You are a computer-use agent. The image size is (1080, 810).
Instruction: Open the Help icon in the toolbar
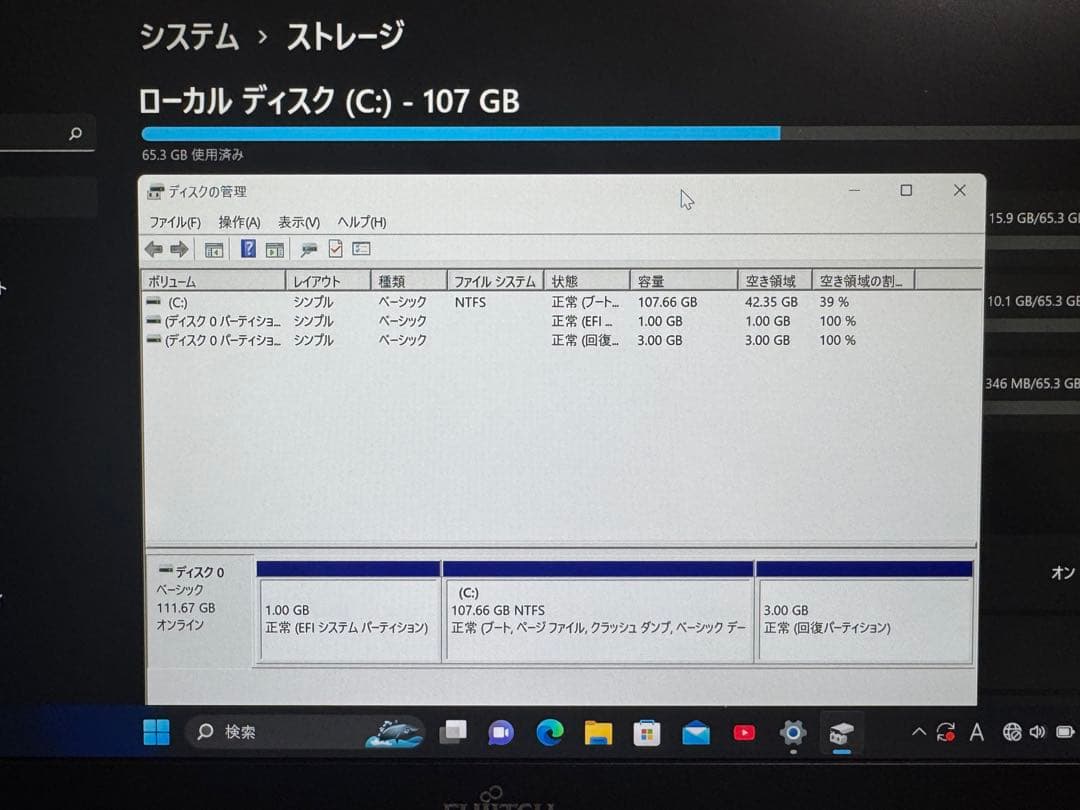click(x=250, y=249)
